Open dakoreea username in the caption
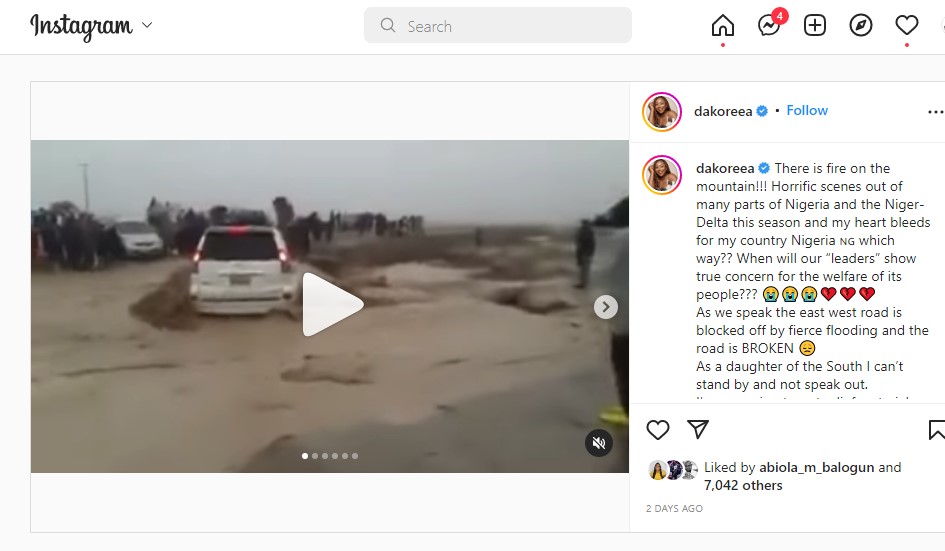The width and height of the screenshot is (945, 551). [x=725, y=168]
